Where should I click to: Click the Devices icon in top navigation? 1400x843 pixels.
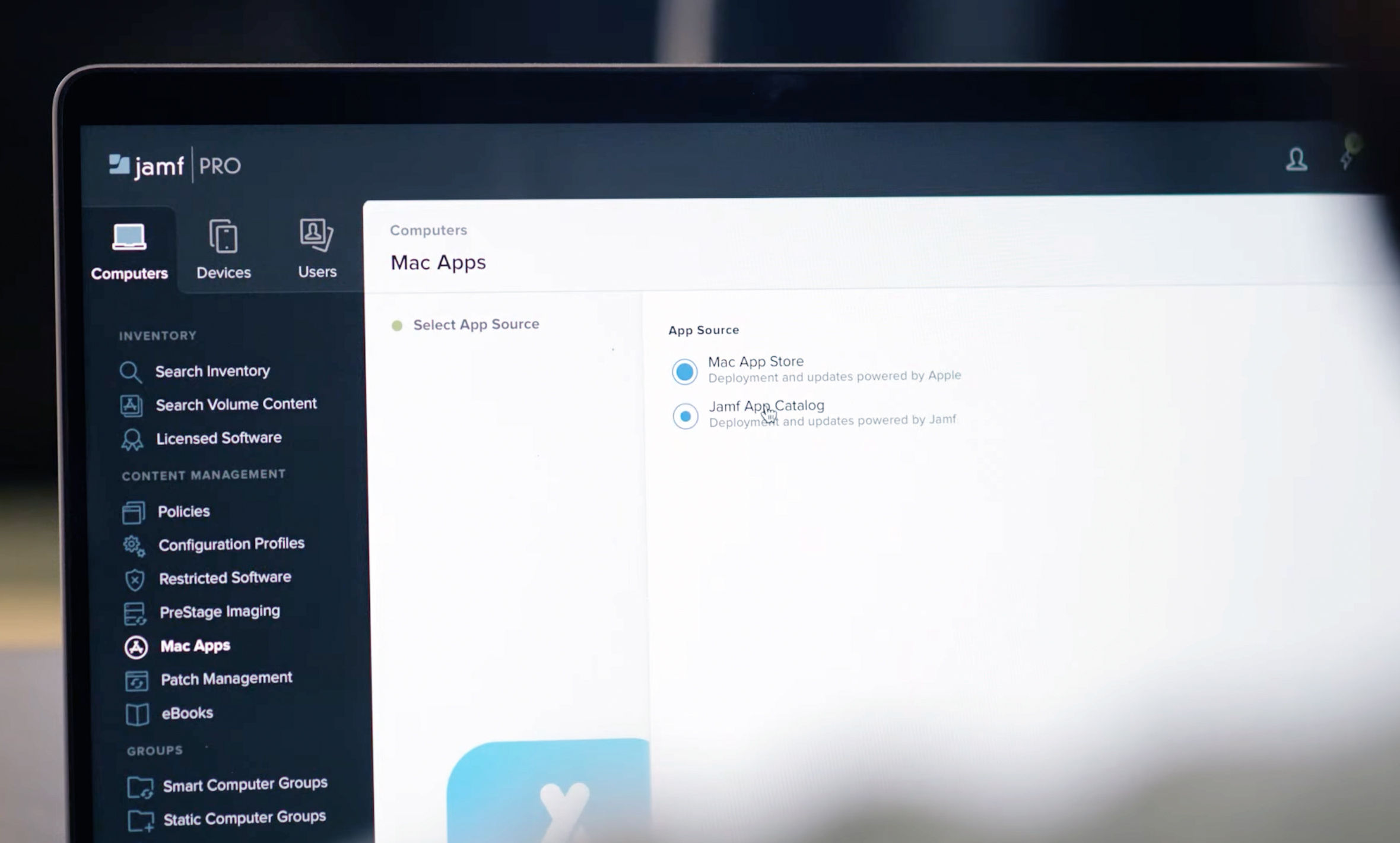pyautogui.click(x=223, y=247)
